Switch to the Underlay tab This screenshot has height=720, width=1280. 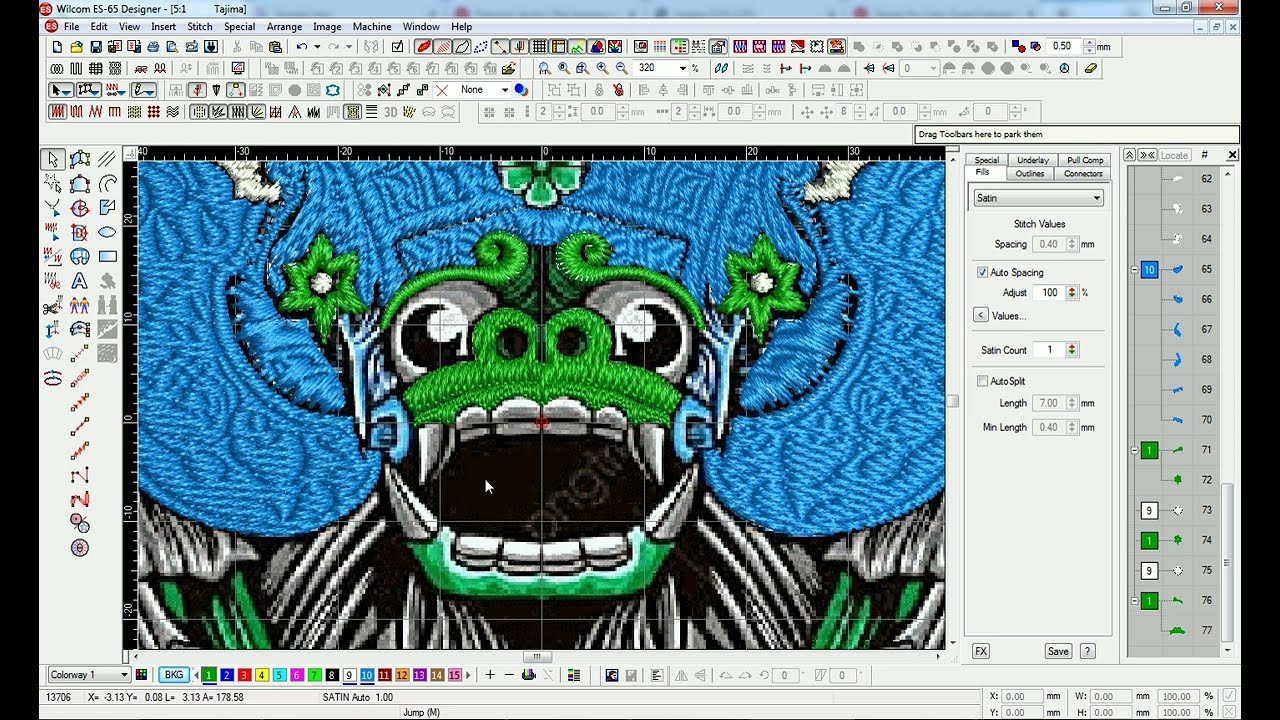pos(1033,160)
